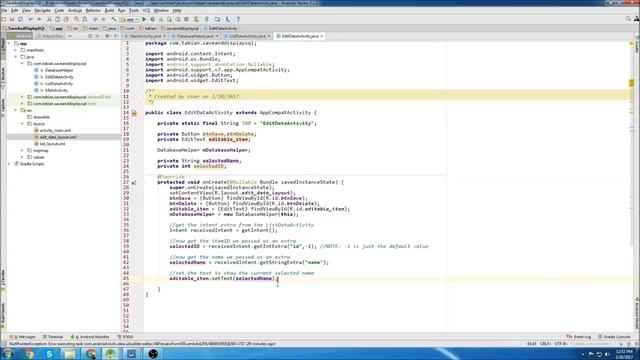Image resolution: width=640 pixels, height=360 pixels.
Task: Close the EditDataActivity.java editor tab
Action: (x=322, y=36)
